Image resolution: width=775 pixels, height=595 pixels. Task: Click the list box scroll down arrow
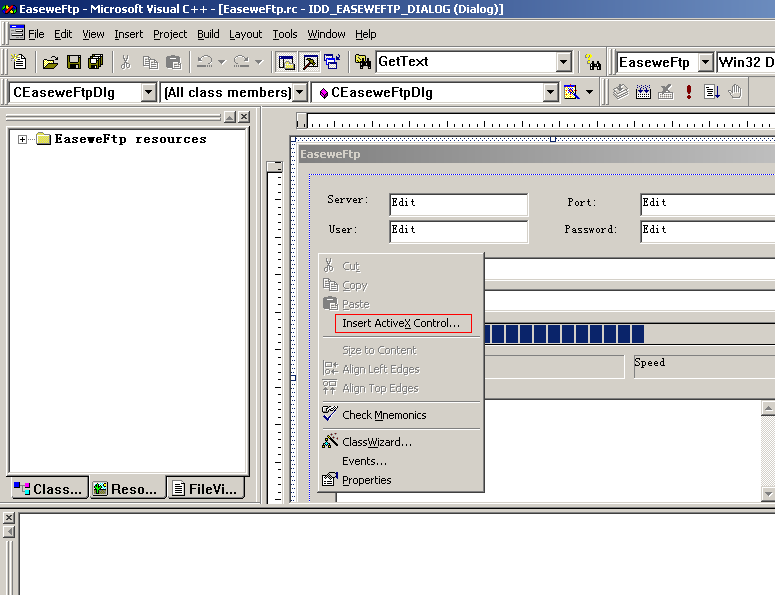(768, 493)
